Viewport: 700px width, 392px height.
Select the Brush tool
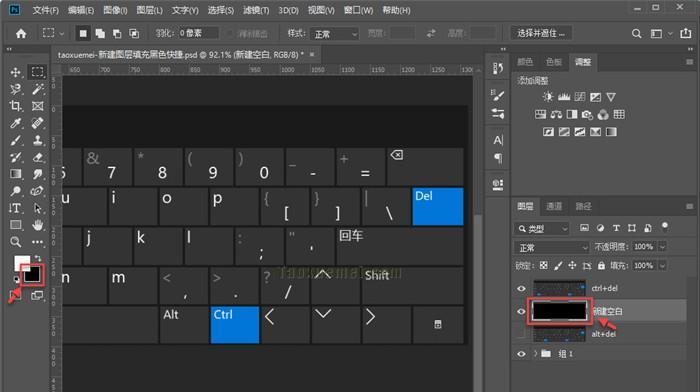click(16, 140)
